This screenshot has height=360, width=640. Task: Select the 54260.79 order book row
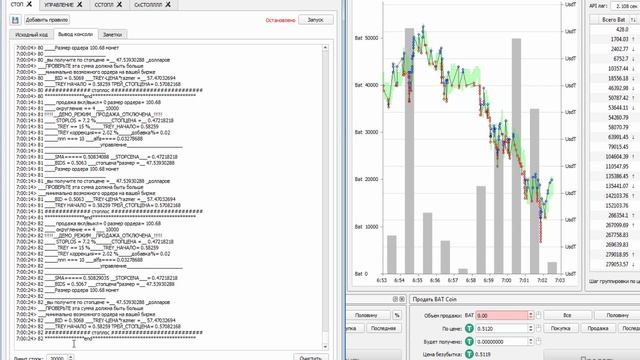coord(615,118)
